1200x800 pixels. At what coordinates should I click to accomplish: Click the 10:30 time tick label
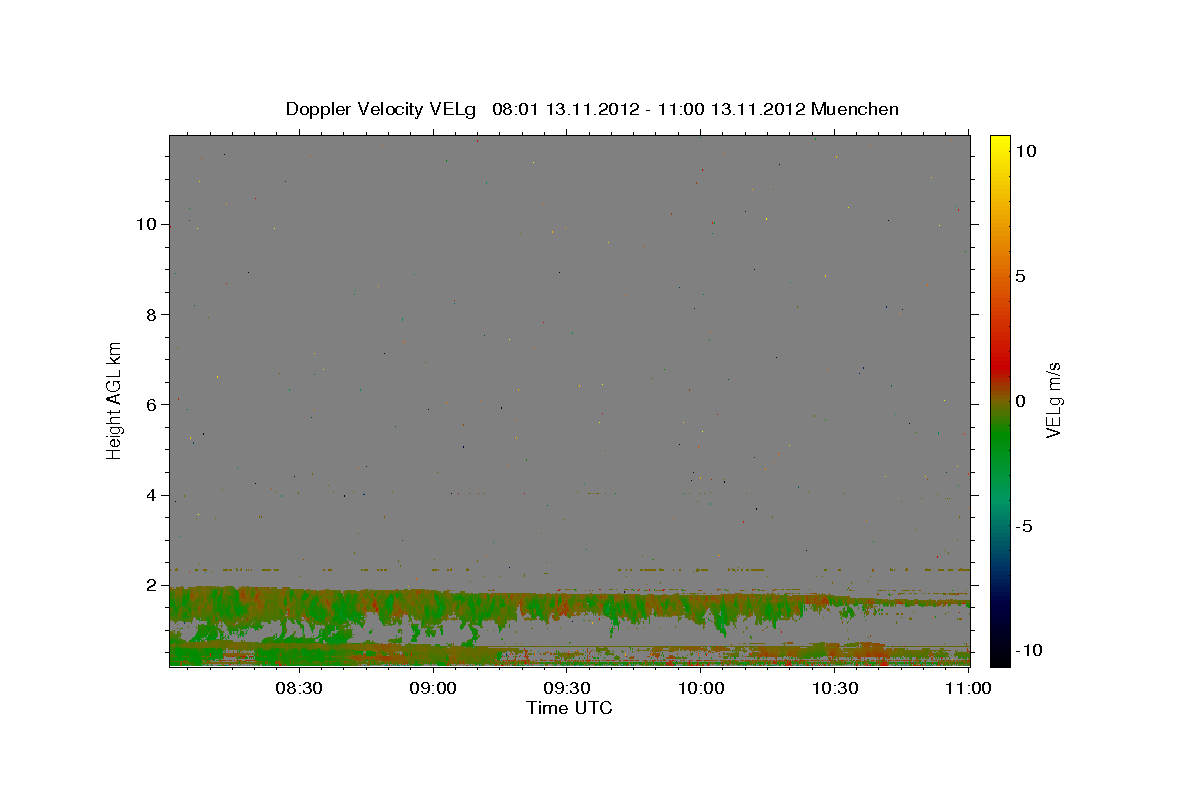tap(835, 688)
